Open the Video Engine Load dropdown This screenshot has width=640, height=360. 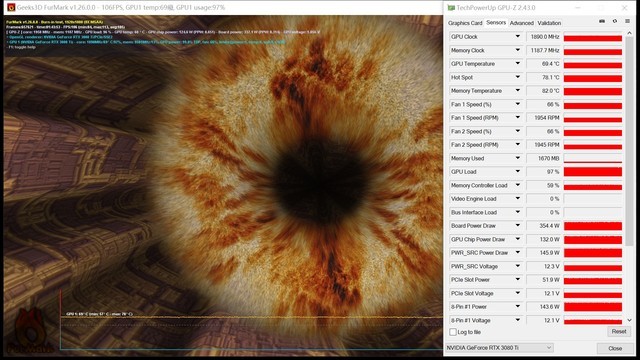tap(518, 198)
